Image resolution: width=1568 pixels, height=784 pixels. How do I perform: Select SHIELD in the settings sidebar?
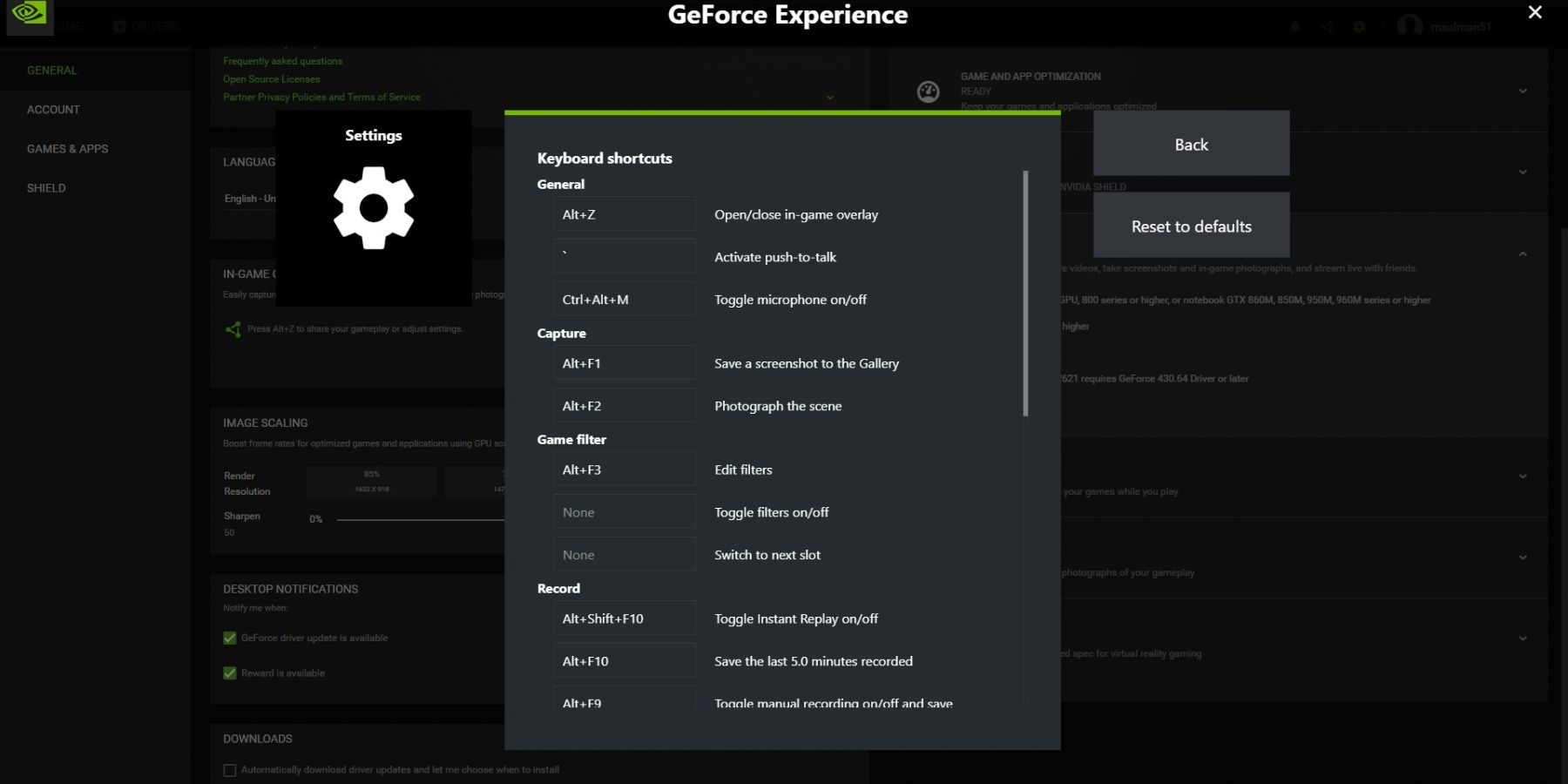point(46,188)
